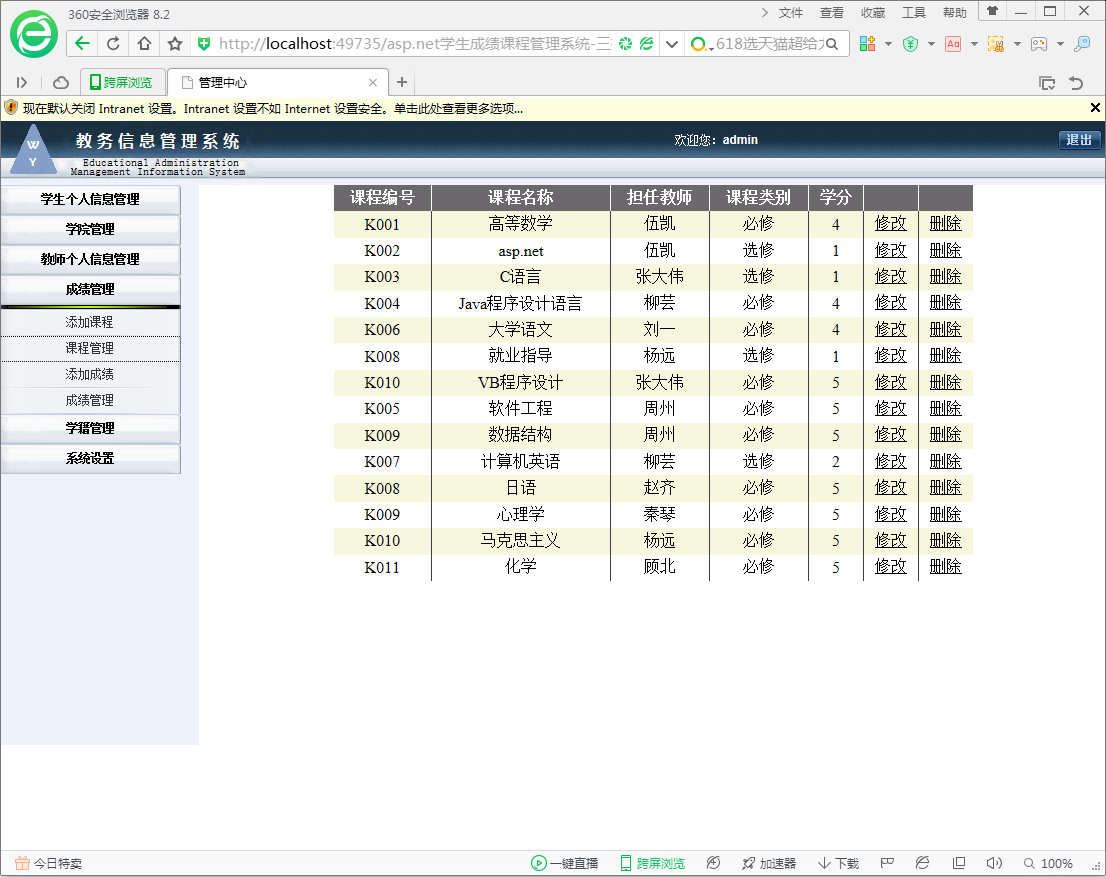Viewport: 1106px width, 877px height.
Task: Open 添加课程 in the sidebar
Action: 90,322
